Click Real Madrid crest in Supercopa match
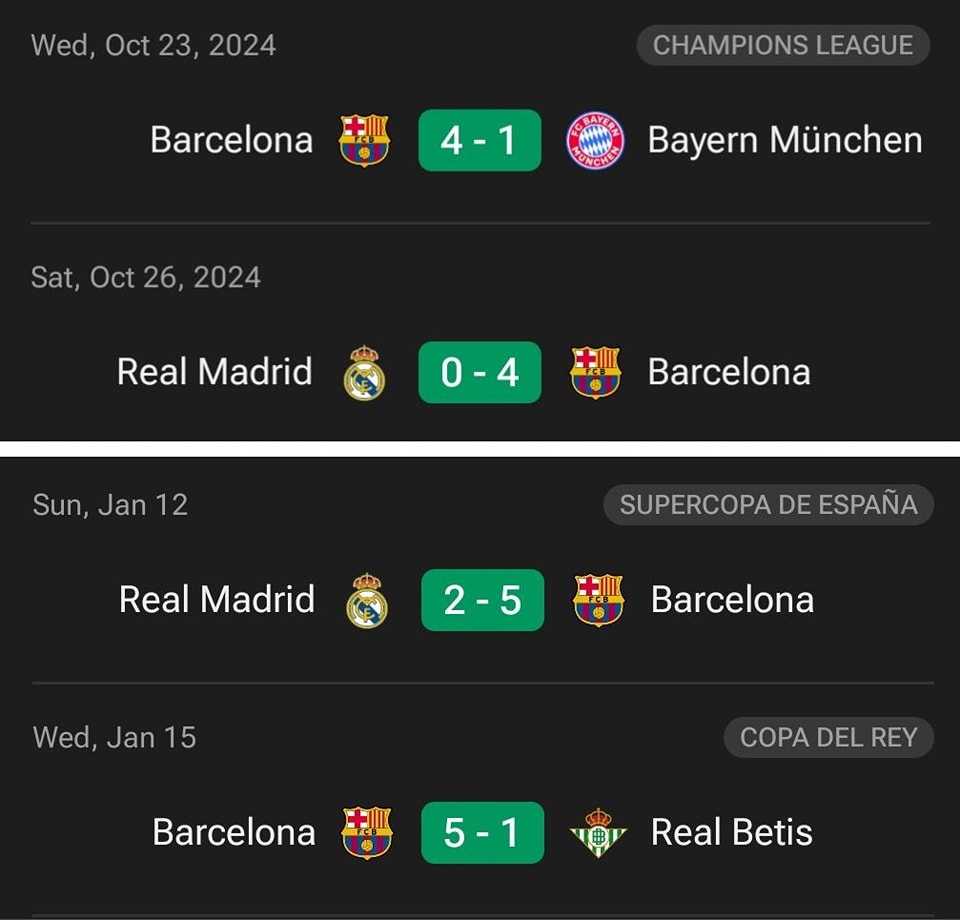This screenshot has height=920, width=960. pyautogui.click(x=367, y=600)
